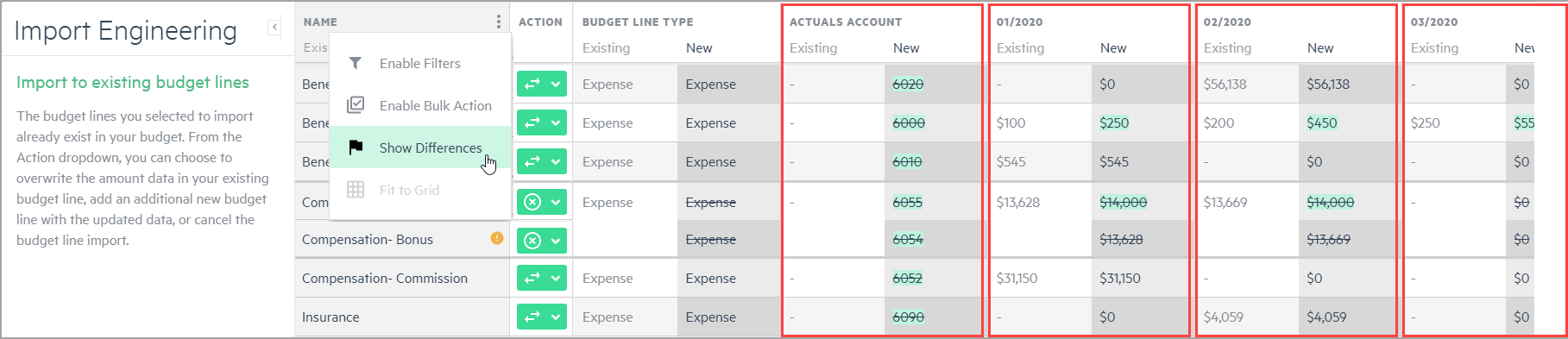Click the ACTUALS ACCOUNT column header
Screen dimensions: 1568x339
[846, 22]
